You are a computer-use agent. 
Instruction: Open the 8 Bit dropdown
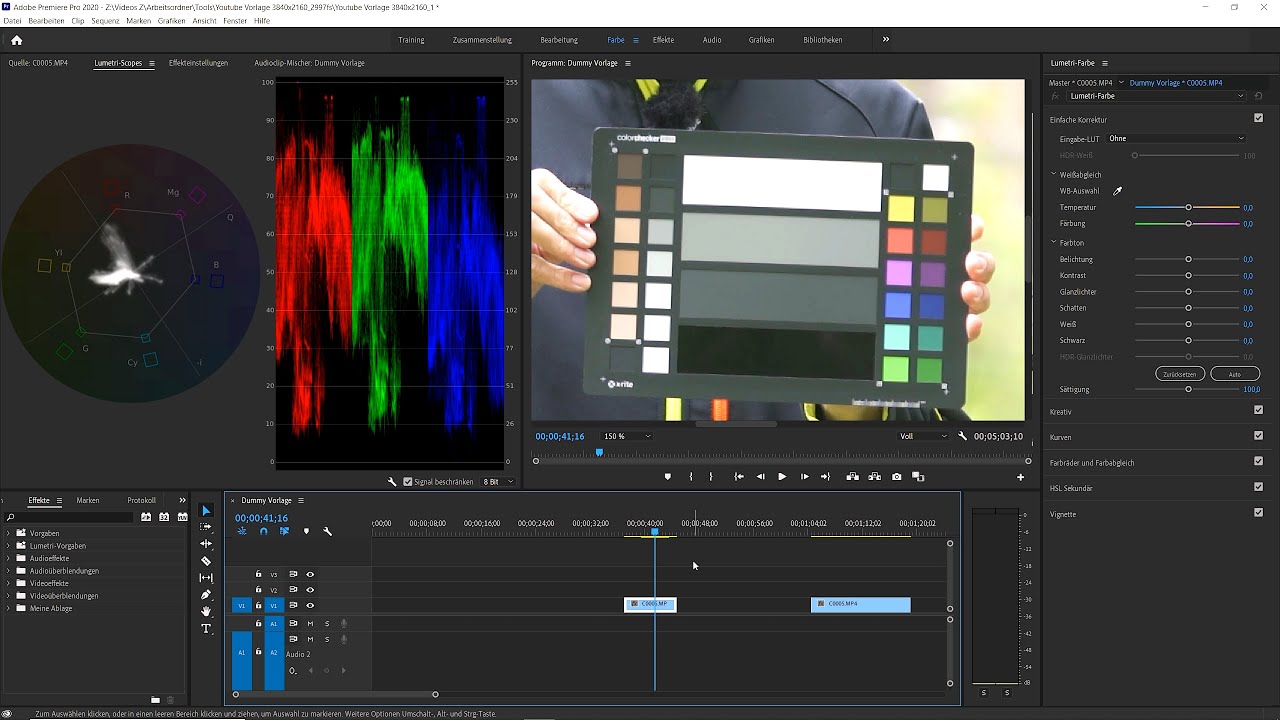(498, 482)
